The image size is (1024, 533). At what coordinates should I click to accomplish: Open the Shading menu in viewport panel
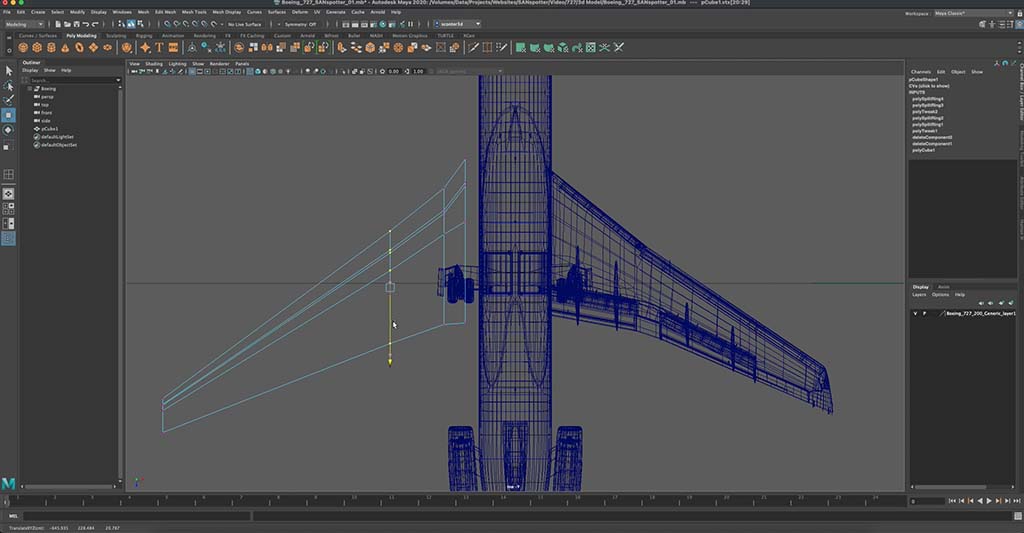tap(153, 63)
